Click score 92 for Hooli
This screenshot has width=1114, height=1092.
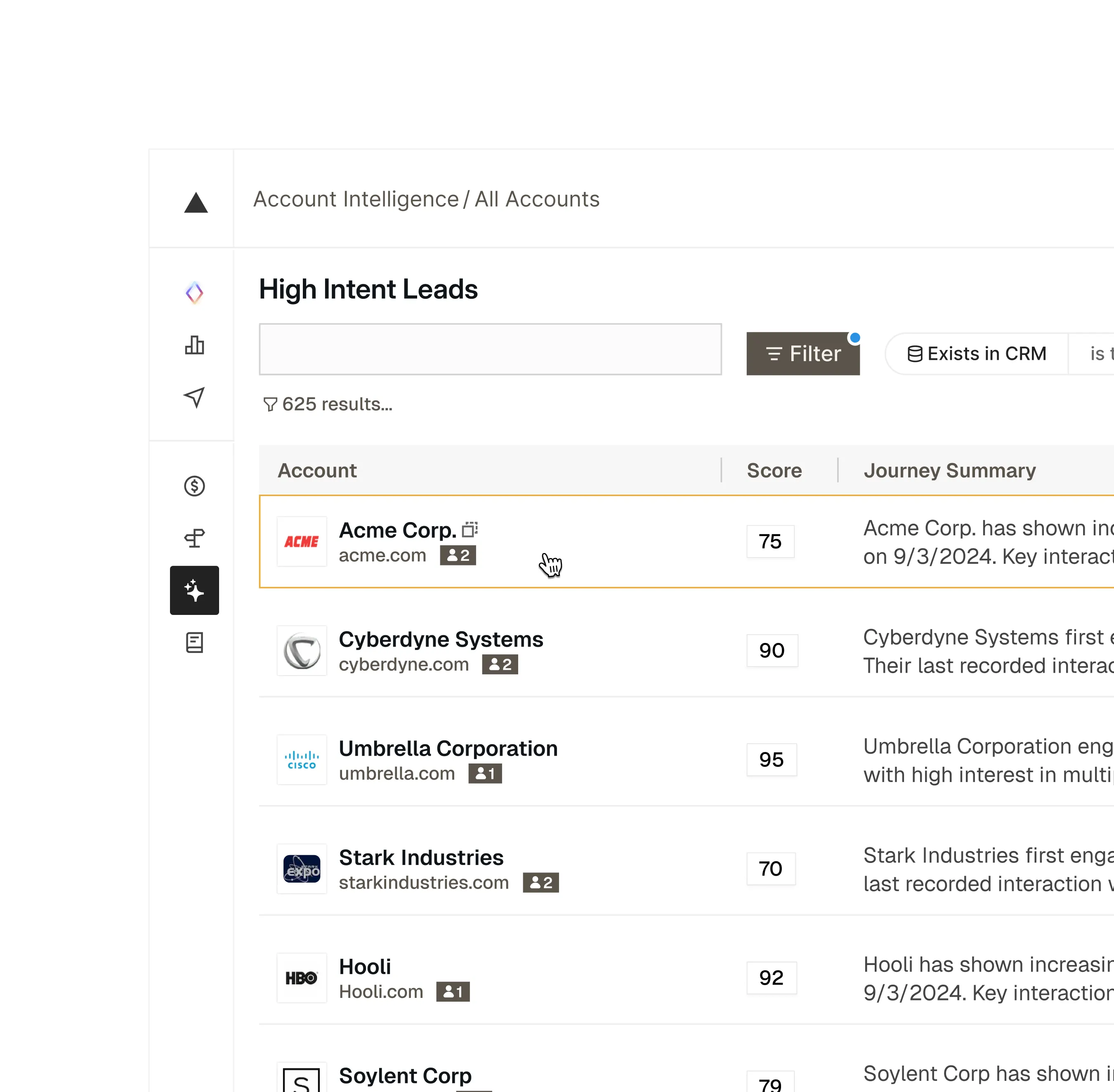[x=771, y=978]
